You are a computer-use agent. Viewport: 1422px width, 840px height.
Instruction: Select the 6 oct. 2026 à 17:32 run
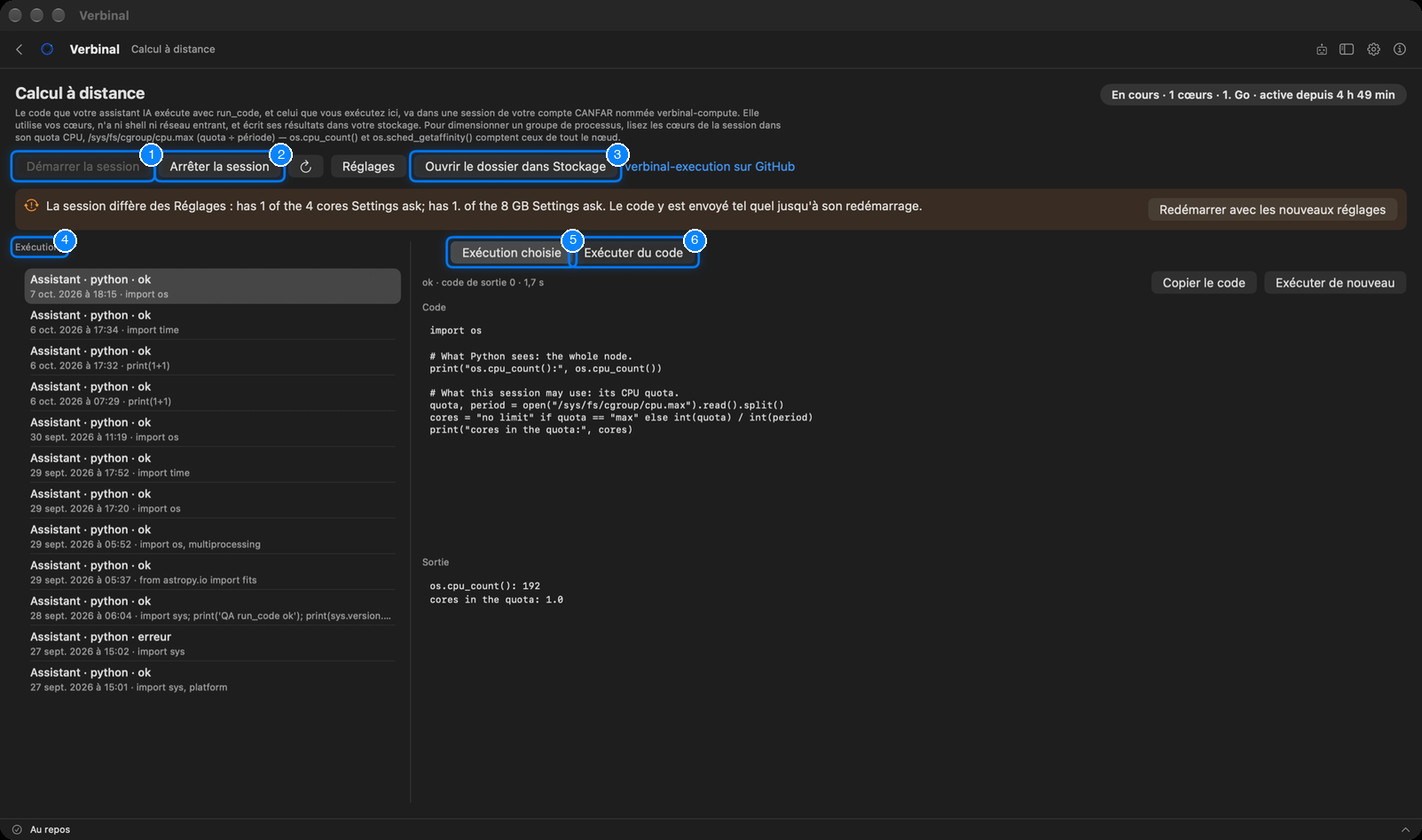(213, 357)
